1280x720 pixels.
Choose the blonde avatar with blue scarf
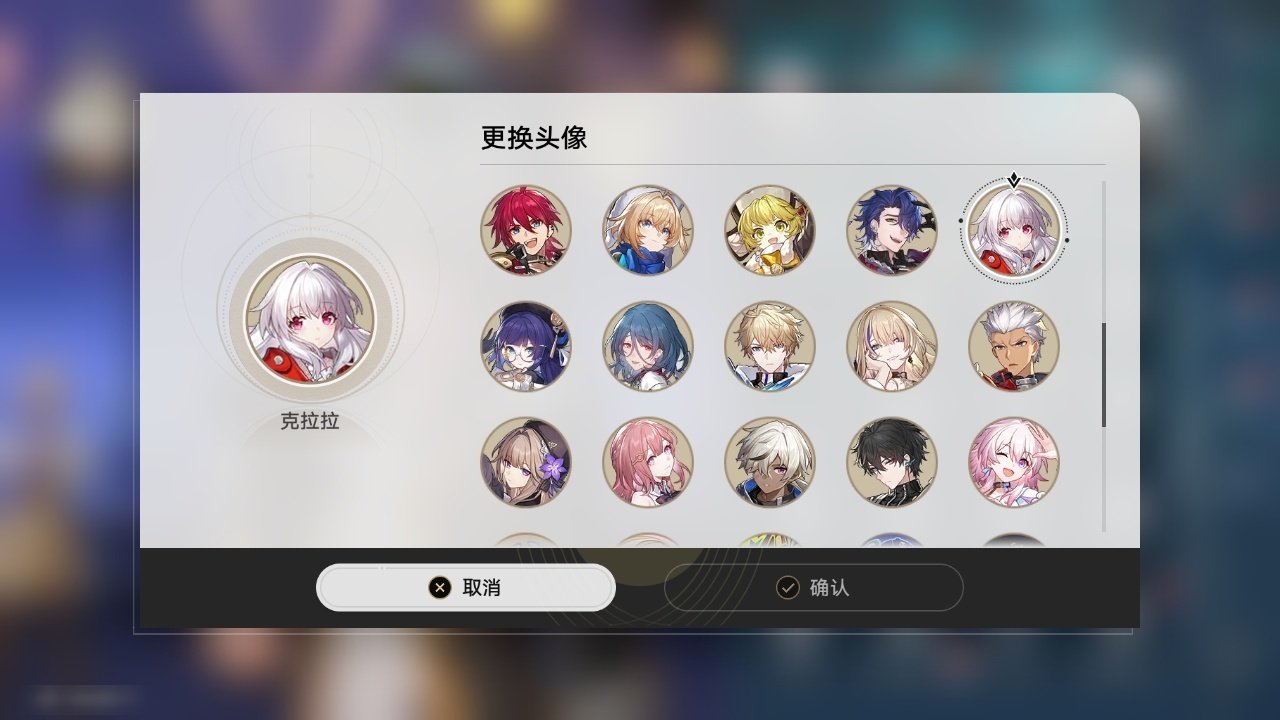[647, 230]
